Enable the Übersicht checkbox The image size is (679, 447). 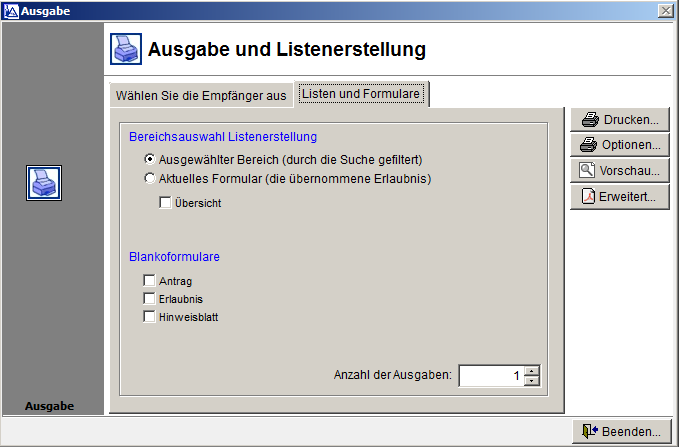coord(166,203)
